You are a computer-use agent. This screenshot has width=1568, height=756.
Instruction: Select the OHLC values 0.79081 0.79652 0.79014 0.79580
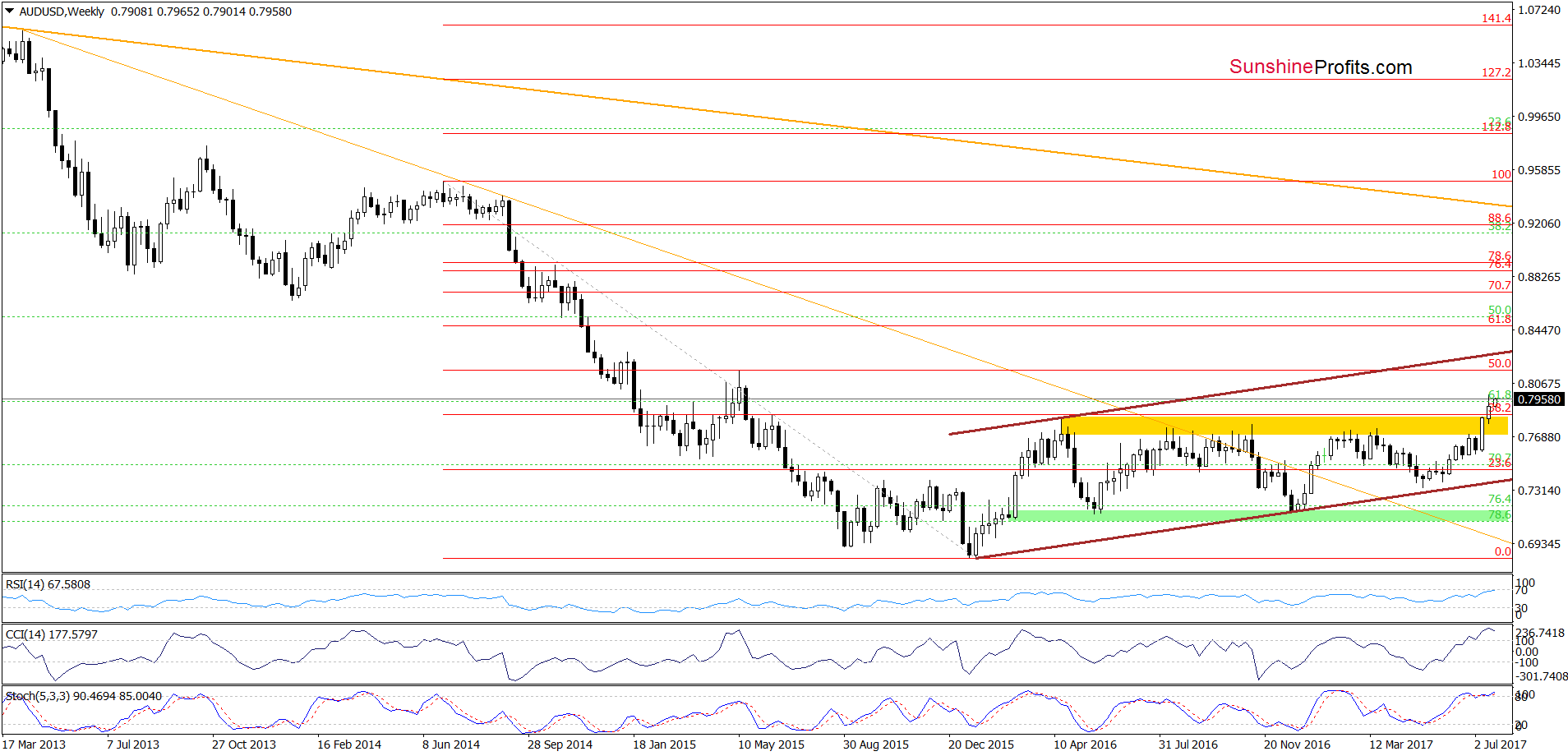click(201, 12)
